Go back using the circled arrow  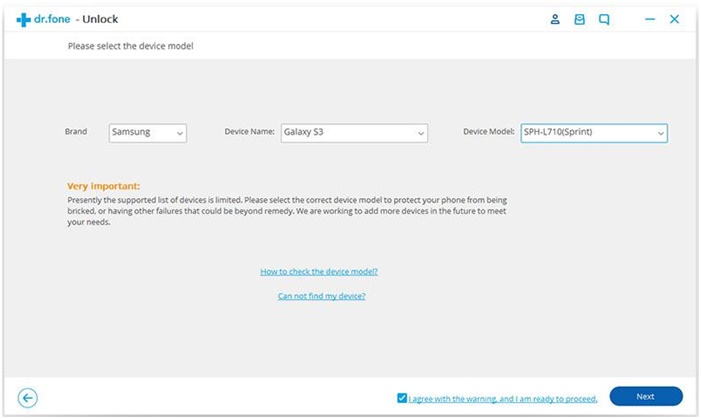[28, 398]
